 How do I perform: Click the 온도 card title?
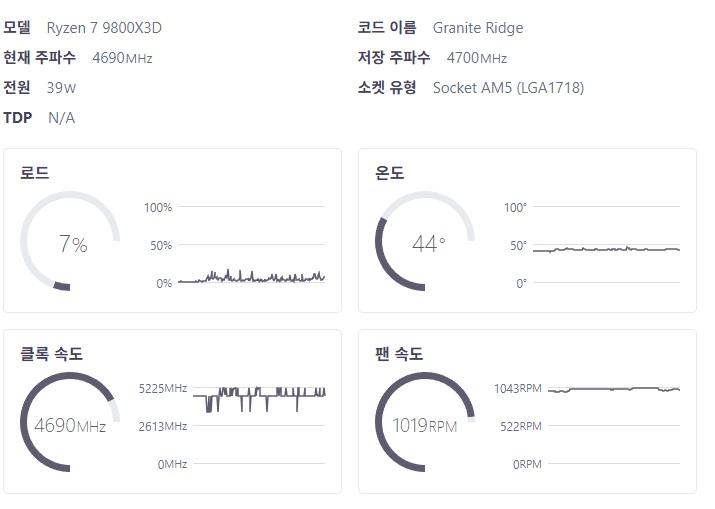click(389, 173)
